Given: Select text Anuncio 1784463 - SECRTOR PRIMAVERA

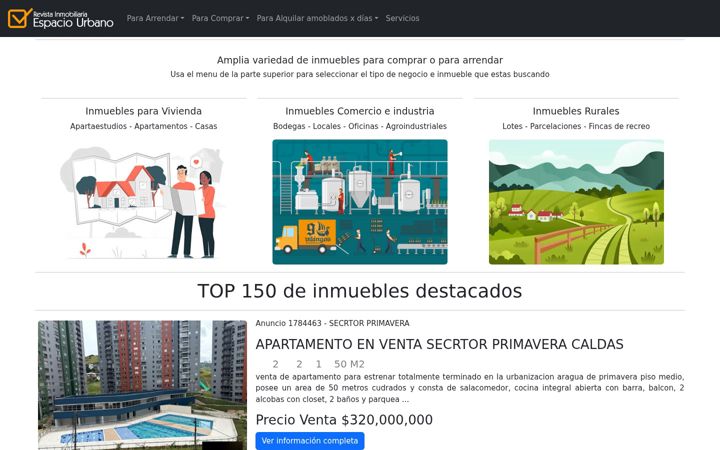Looking at the screenshot, I should click(x=332, y=323).
